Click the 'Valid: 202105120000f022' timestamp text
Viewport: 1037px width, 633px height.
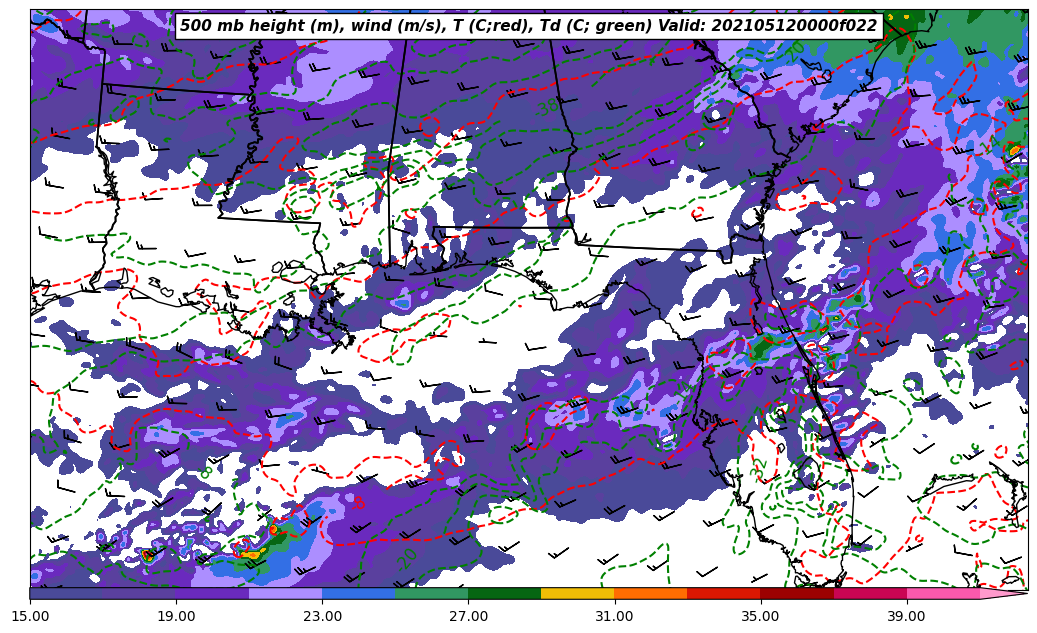768,26
